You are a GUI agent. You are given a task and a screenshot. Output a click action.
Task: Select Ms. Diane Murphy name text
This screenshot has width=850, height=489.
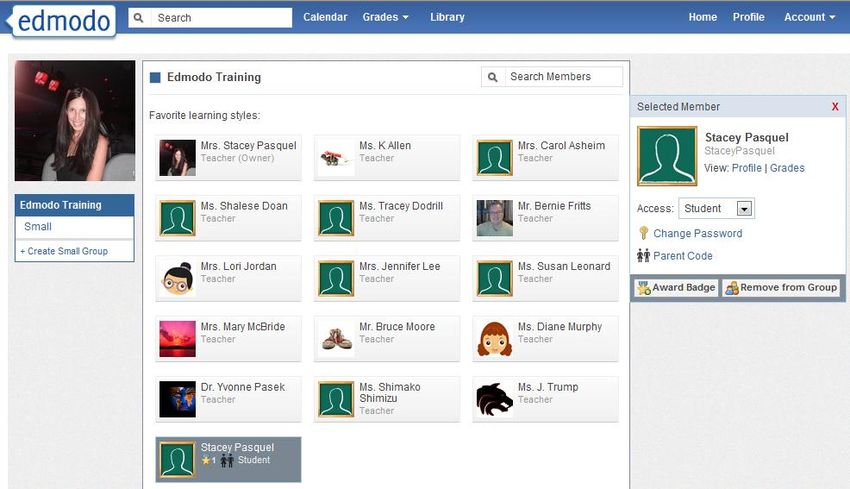click(x=559, y=326)
